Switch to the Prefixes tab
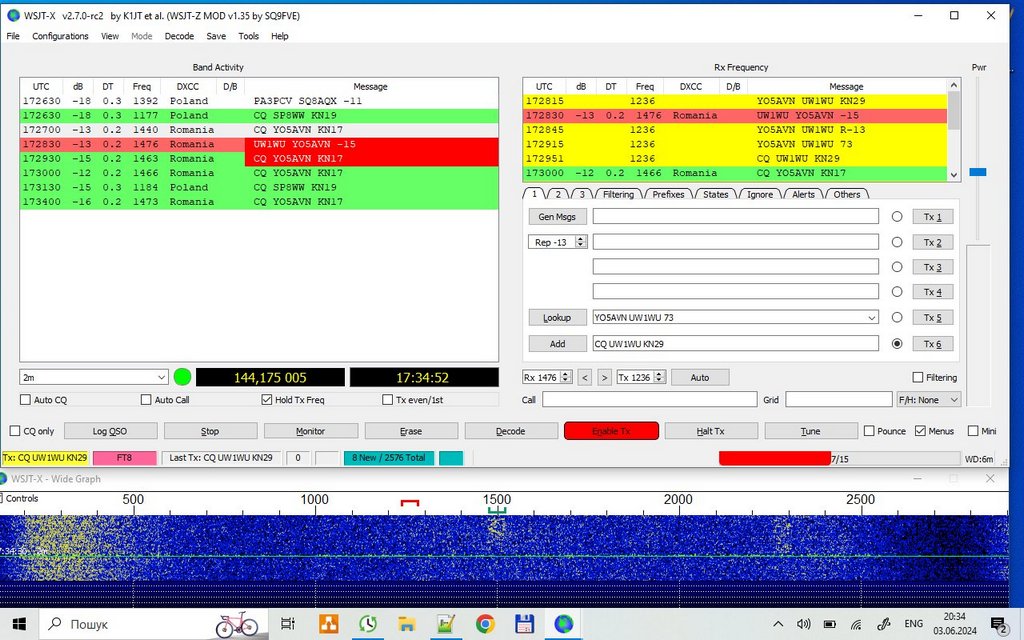The width and height of the screenshot is (1024, 640). tap(668, 194)
